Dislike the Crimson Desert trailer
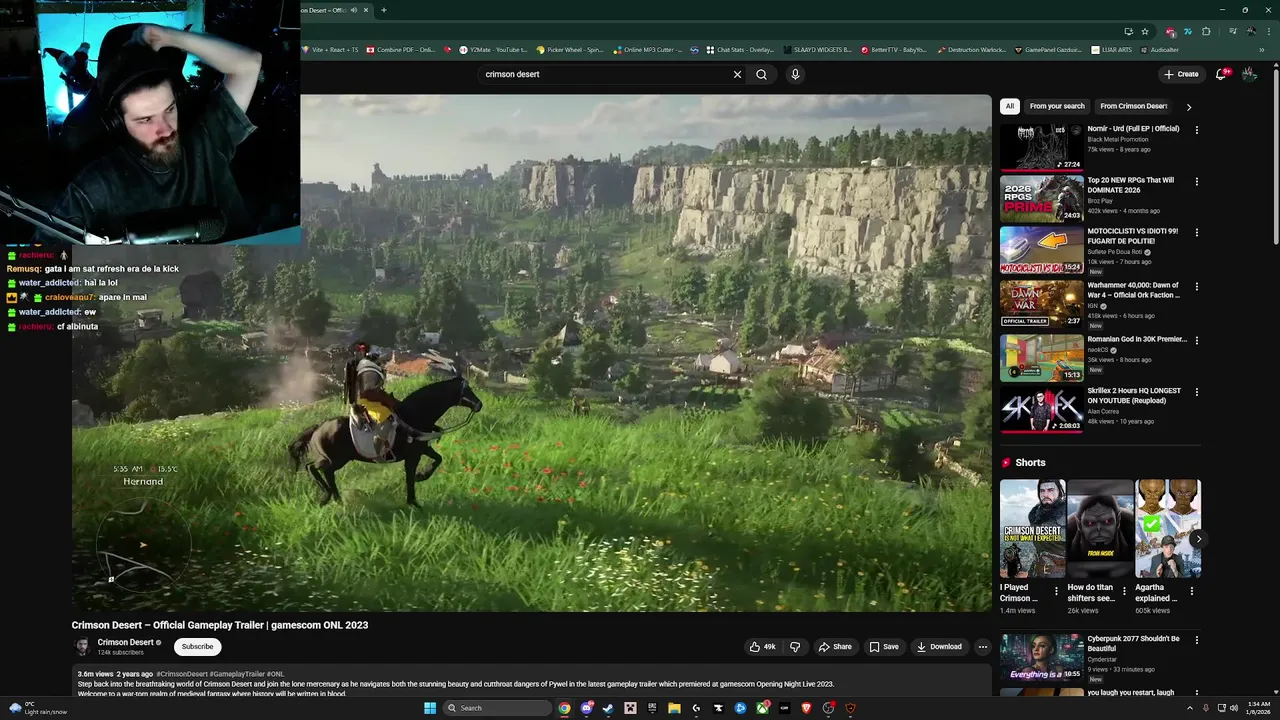The height and width of the screenshot is (720, 1280). coord(795,647)
